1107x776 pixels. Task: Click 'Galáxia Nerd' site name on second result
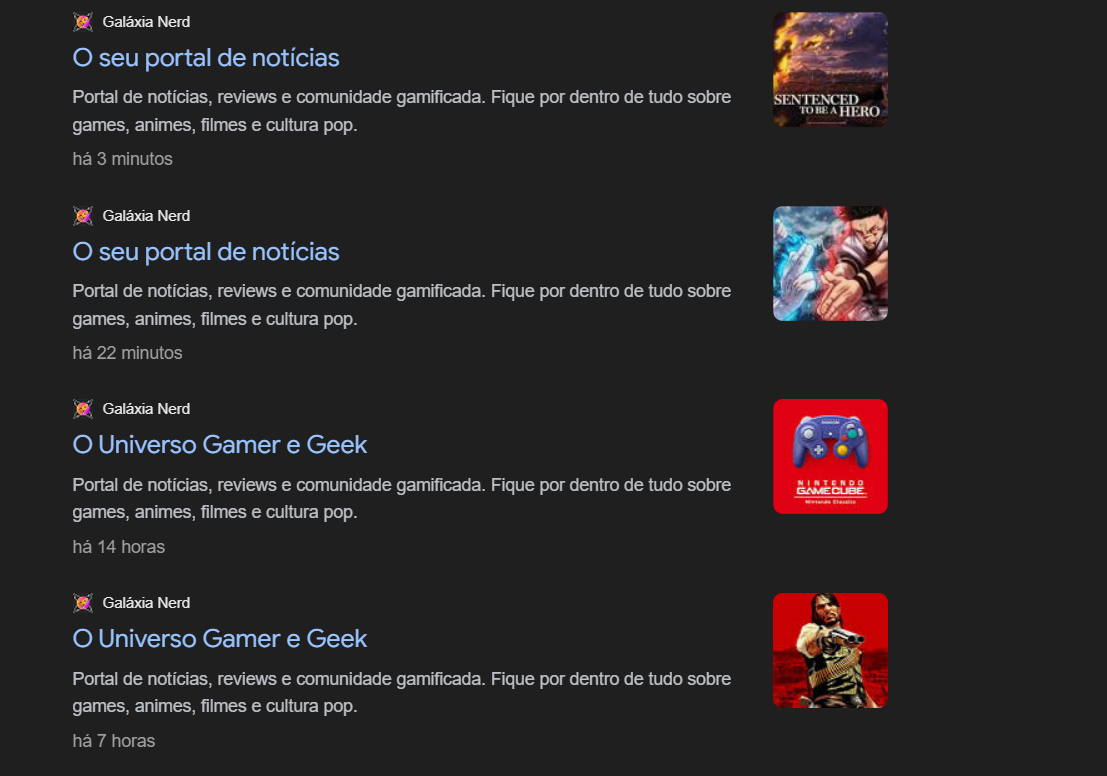[146, 216]
